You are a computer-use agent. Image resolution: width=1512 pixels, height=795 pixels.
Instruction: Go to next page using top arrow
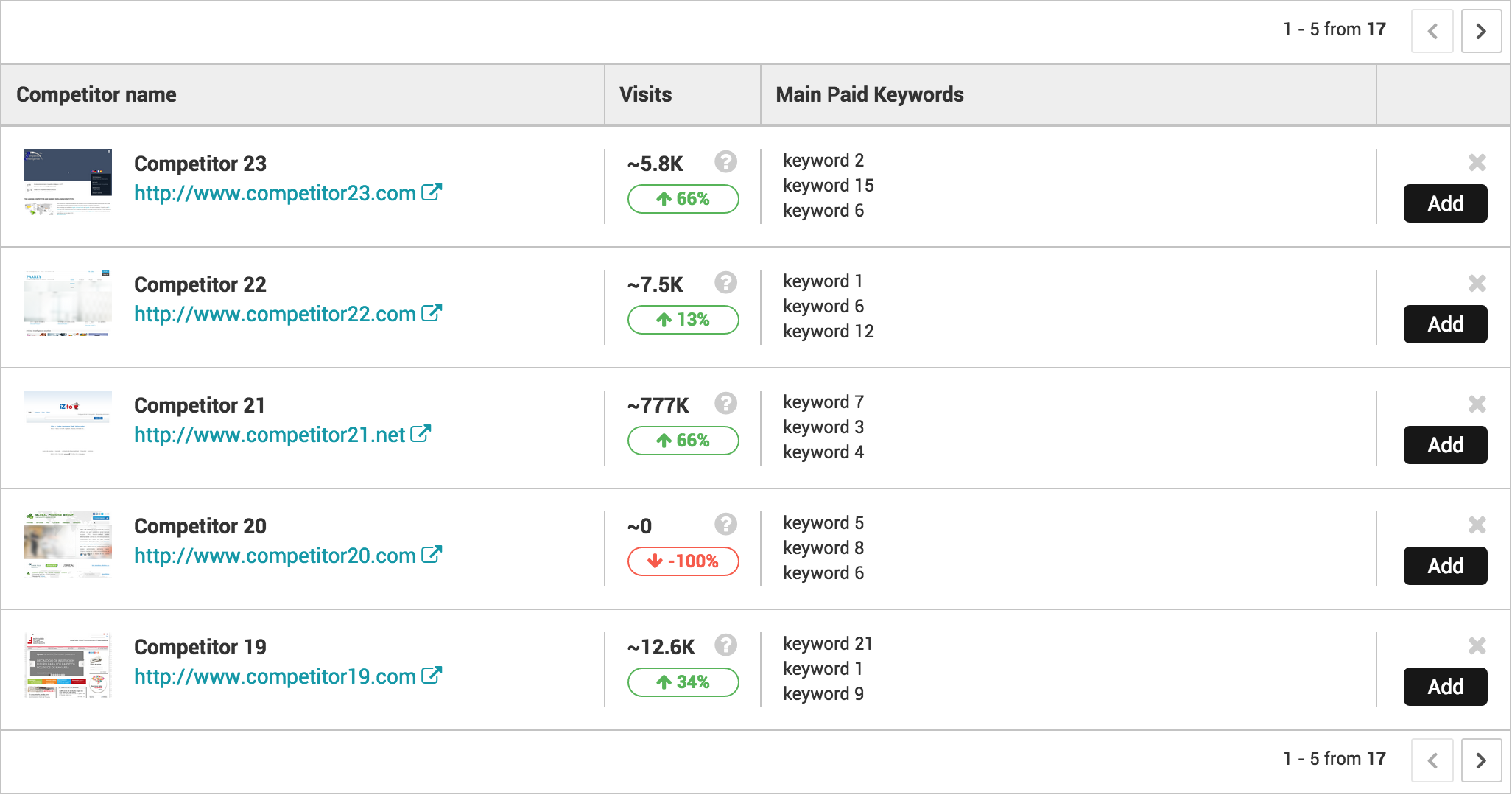tap(1481, 31)
